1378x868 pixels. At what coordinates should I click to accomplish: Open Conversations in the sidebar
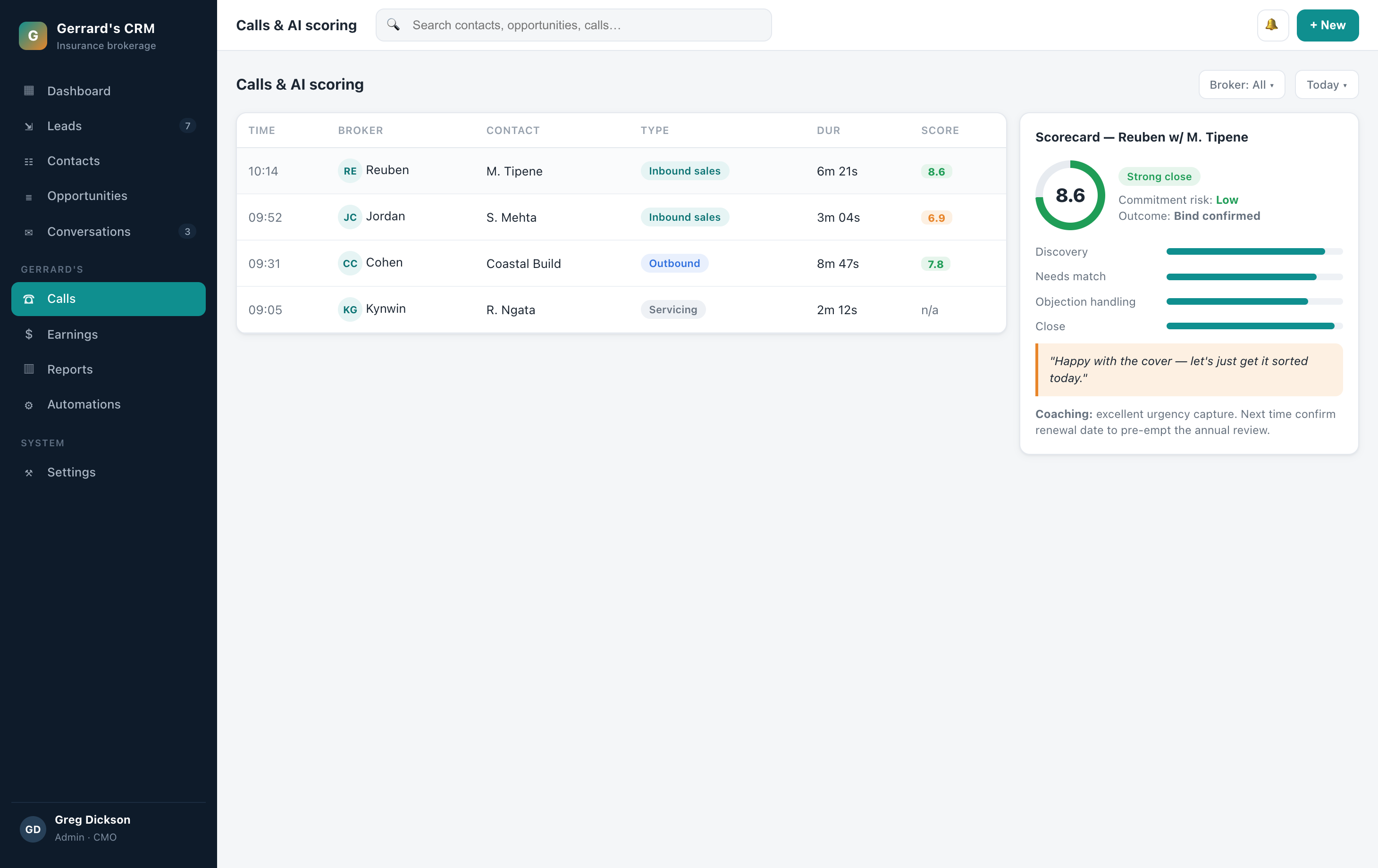(108, 232)
